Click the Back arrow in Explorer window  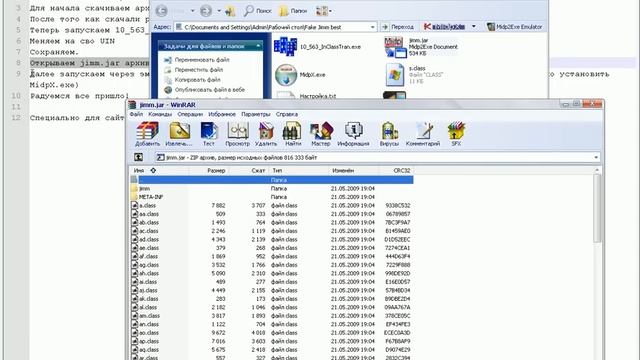(162, 11)
